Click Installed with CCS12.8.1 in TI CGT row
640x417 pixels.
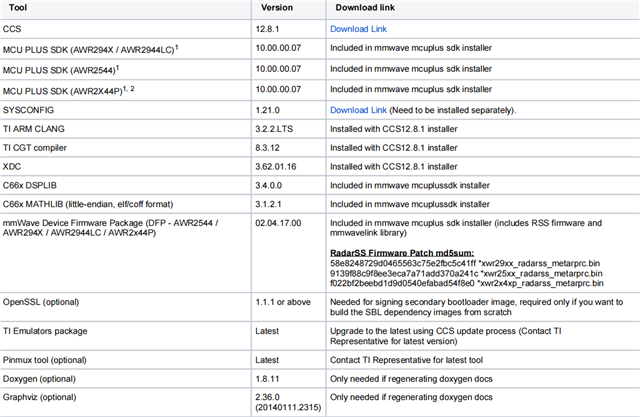click(393, 148)
